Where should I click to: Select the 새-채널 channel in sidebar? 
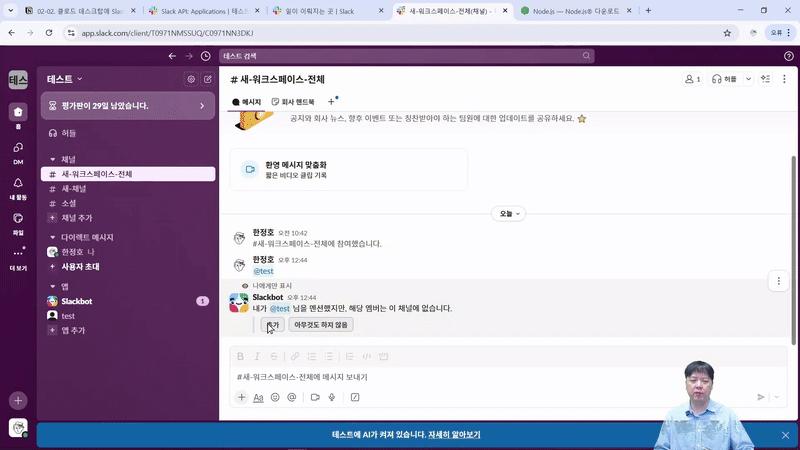[74, 188]
